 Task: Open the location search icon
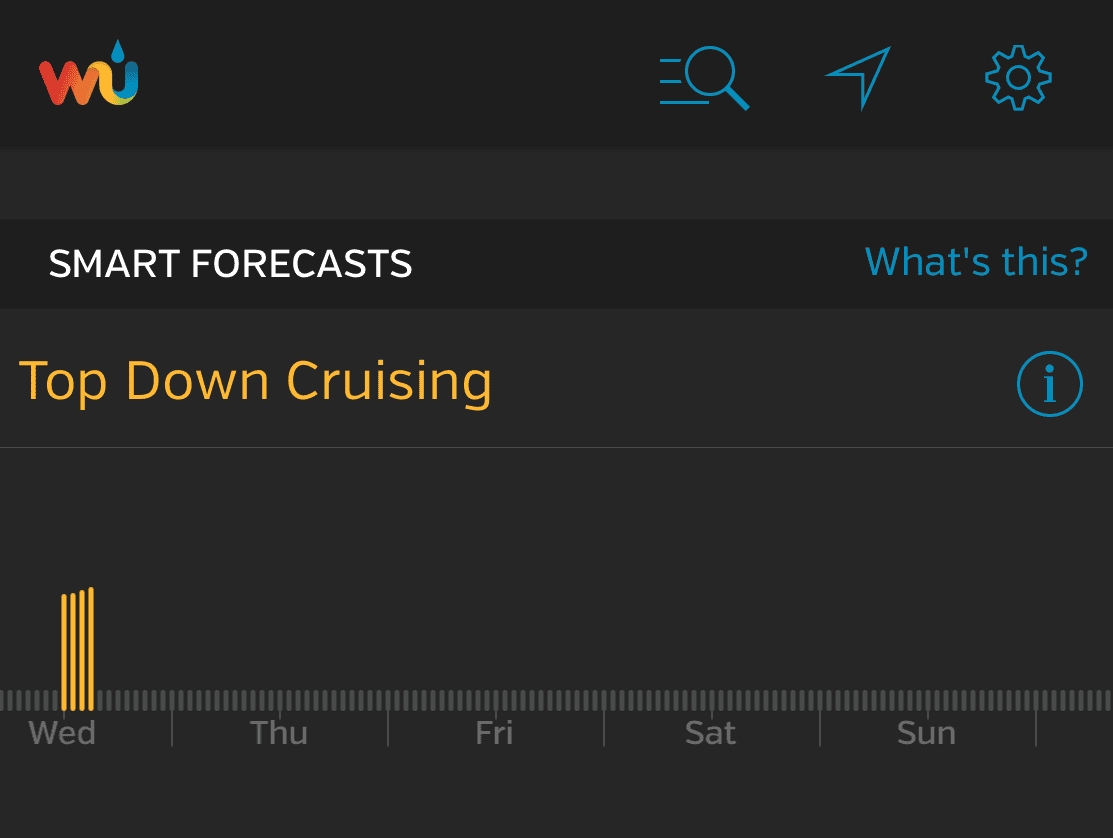[x=704, y=78]
